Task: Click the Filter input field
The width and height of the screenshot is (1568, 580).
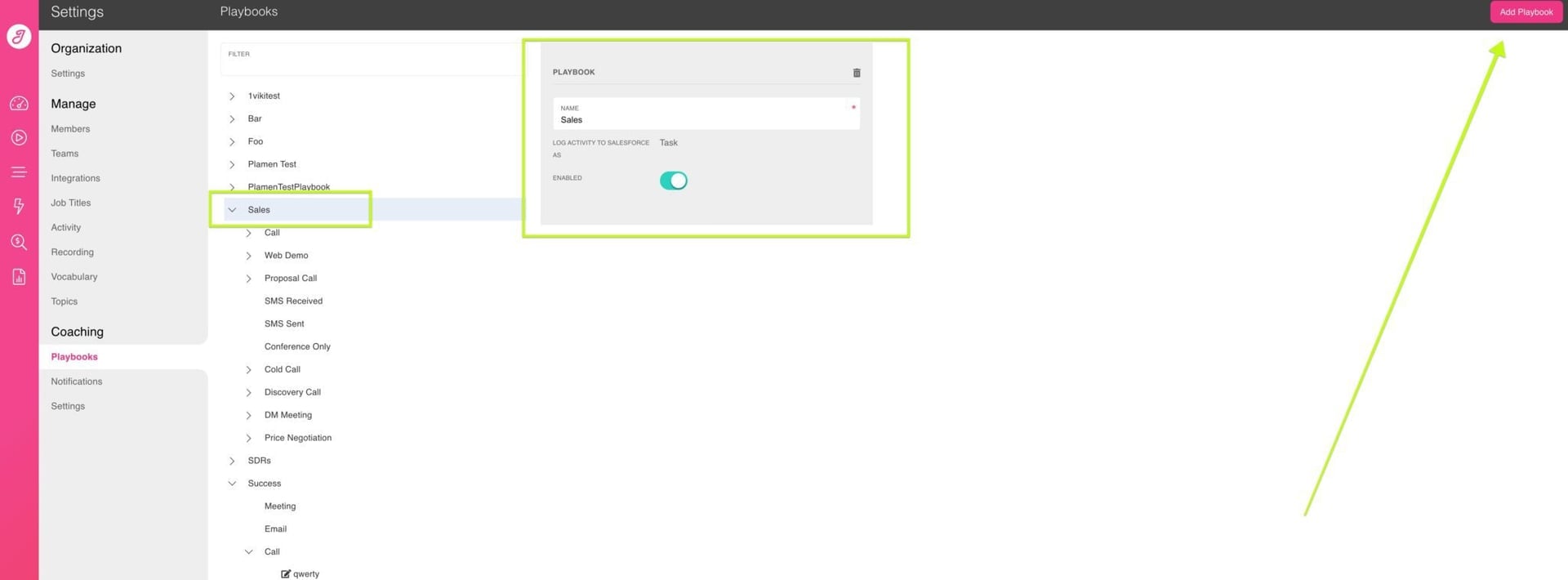Action: click(x=372, y=60)
